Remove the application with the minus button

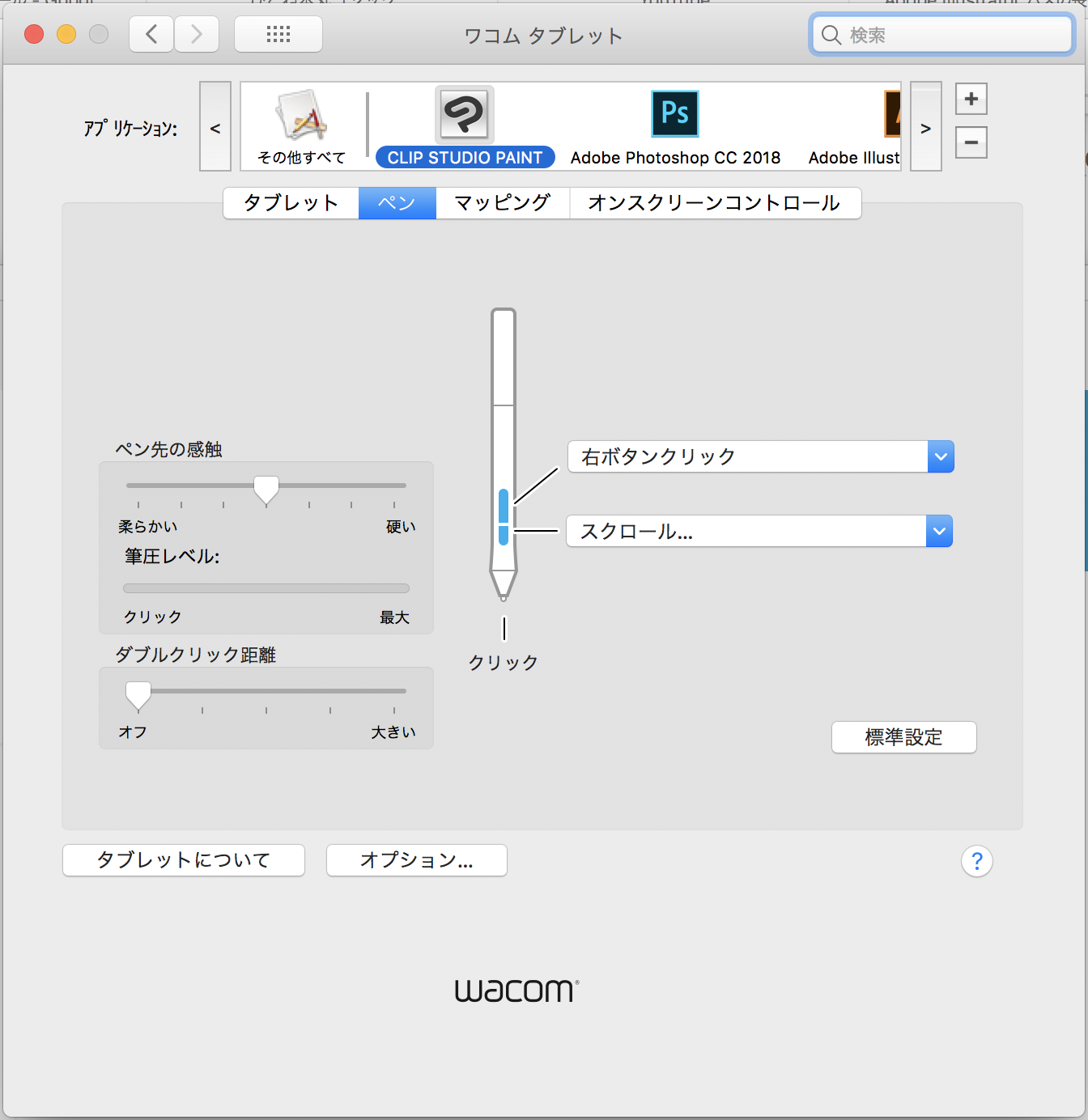(x=971, y=142)
